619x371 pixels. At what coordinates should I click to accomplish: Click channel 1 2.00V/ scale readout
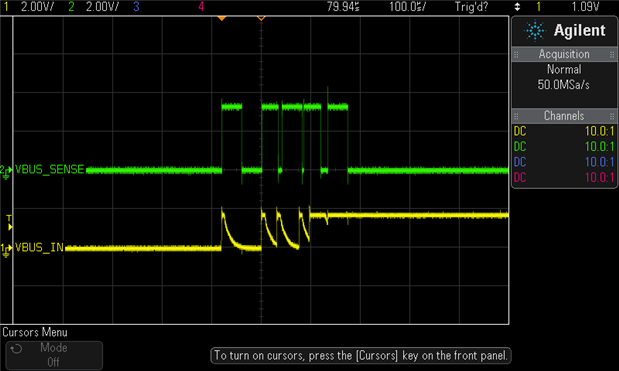pyautogui.click(x=37, y=6)
